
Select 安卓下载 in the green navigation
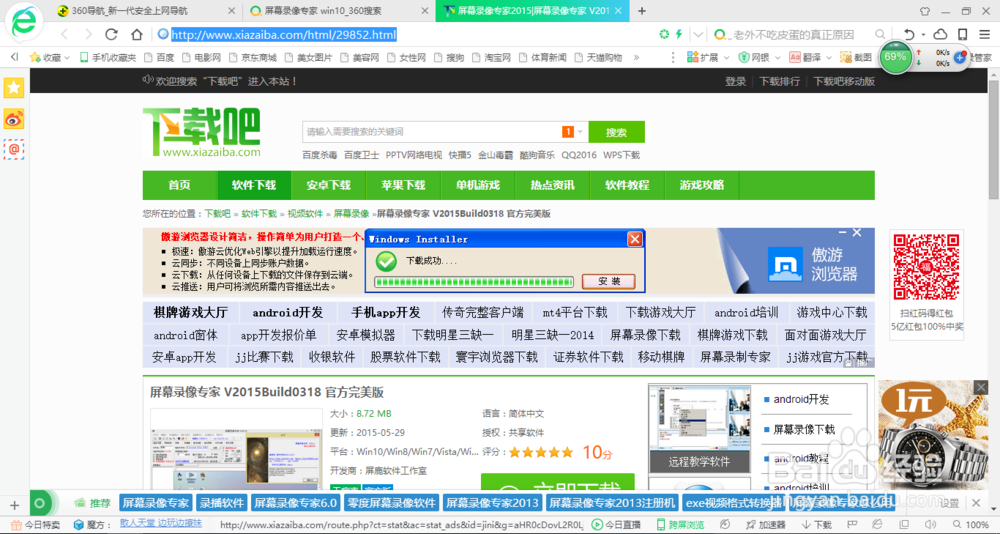click(x=328, y=185)
